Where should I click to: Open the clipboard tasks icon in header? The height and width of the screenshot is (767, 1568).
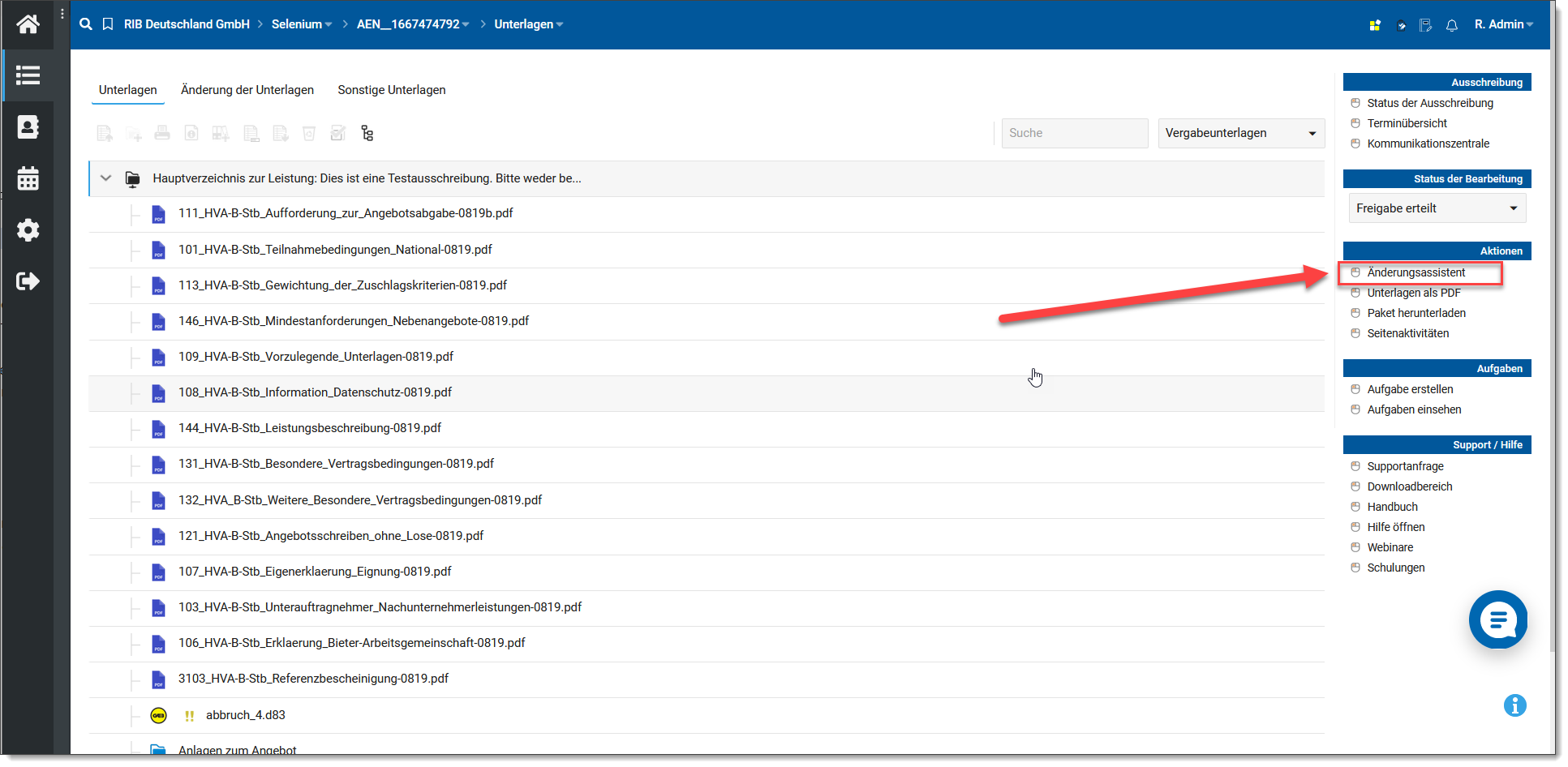1401,25
